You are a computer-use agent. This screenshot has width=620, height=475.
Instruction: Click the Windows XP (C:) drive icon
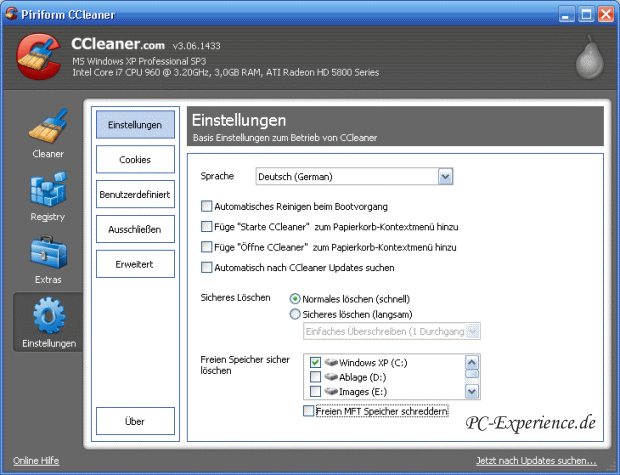331,361
